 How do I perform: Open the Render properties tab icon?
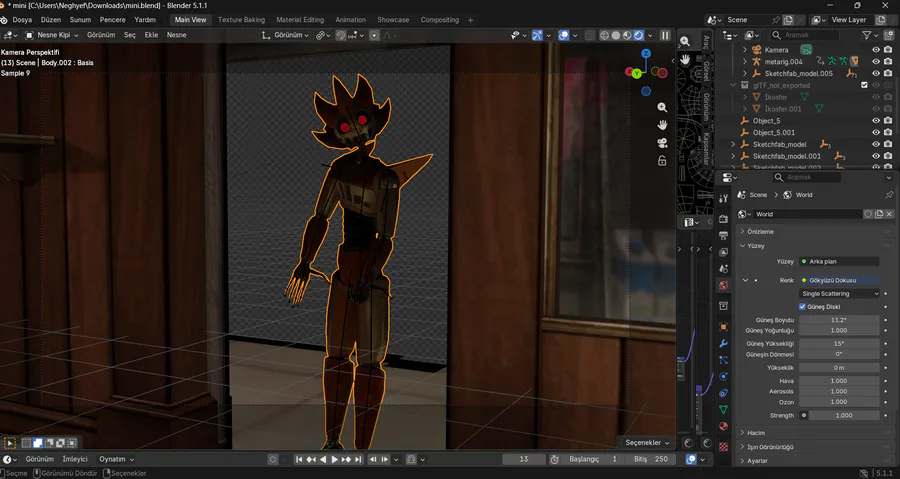[x=723, y=219]
